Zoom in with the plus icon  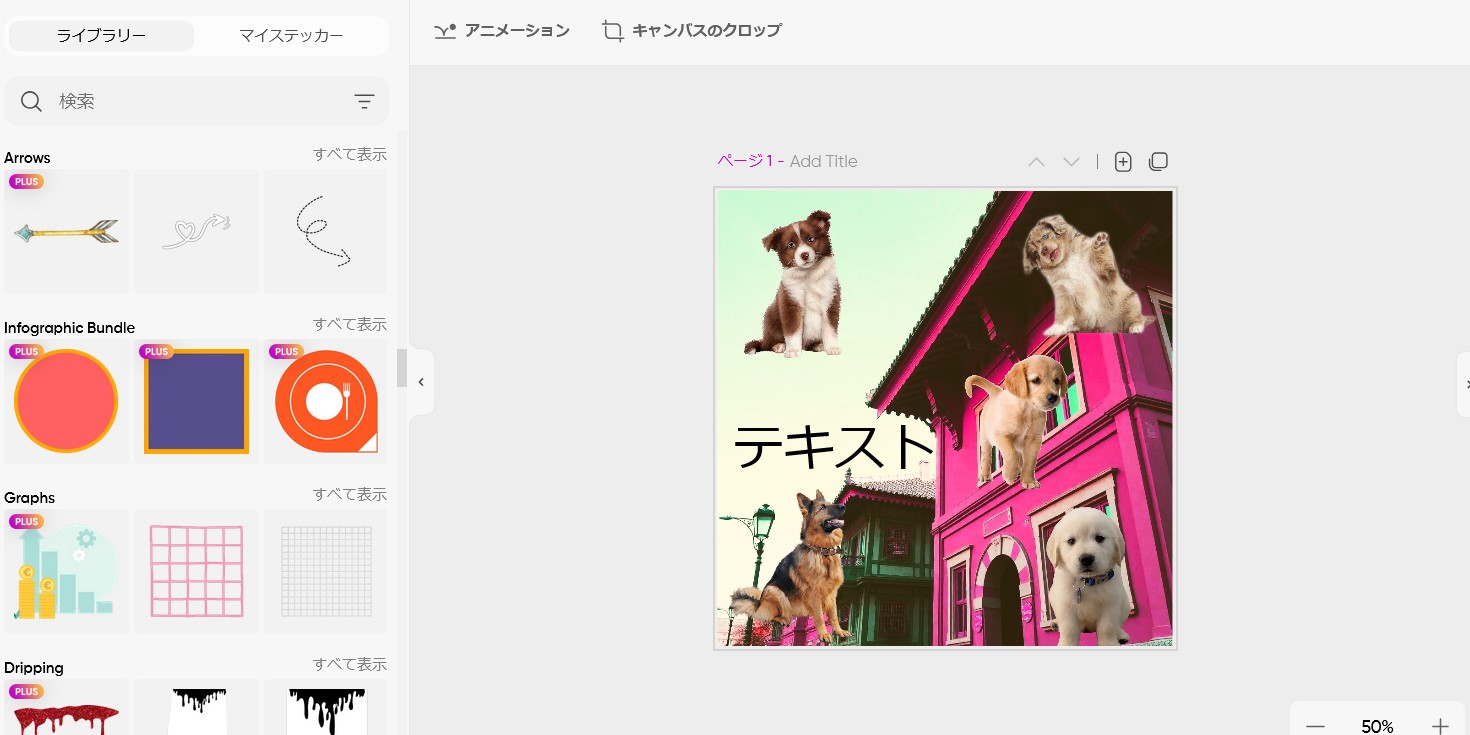[1440, 726]
